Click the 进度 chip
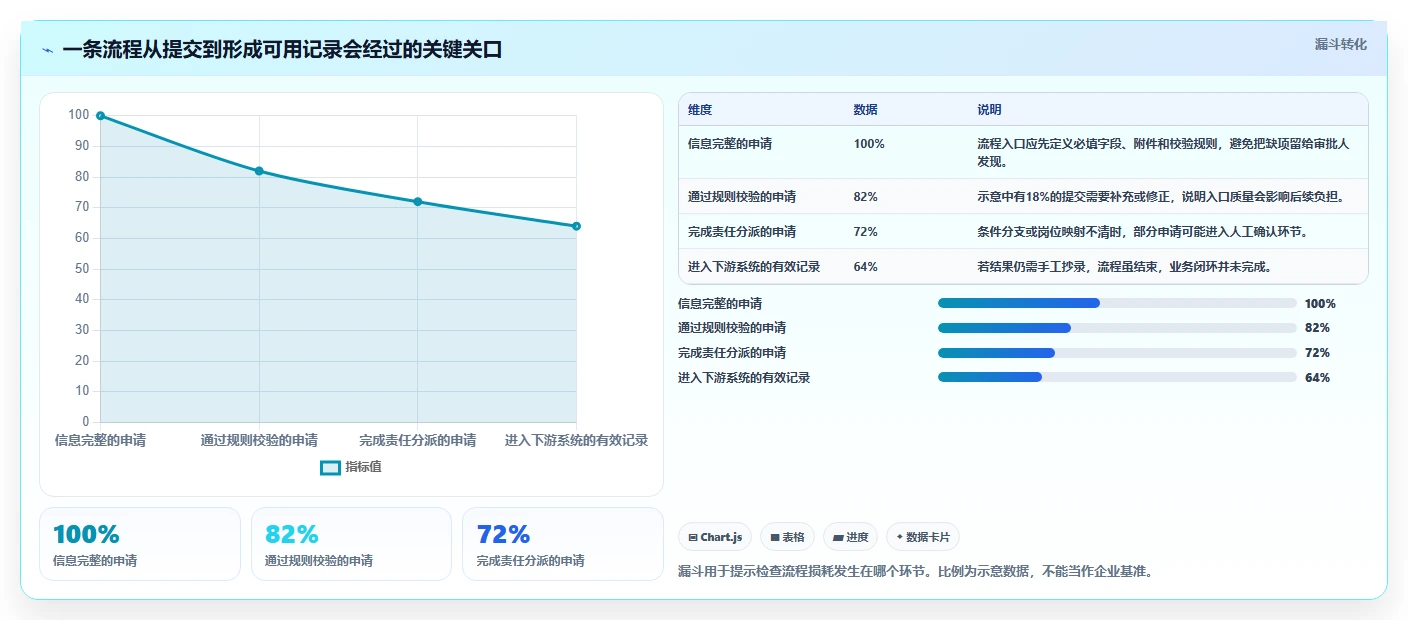The height and width of the screenshot is (620, 1408). pos(850,537)
